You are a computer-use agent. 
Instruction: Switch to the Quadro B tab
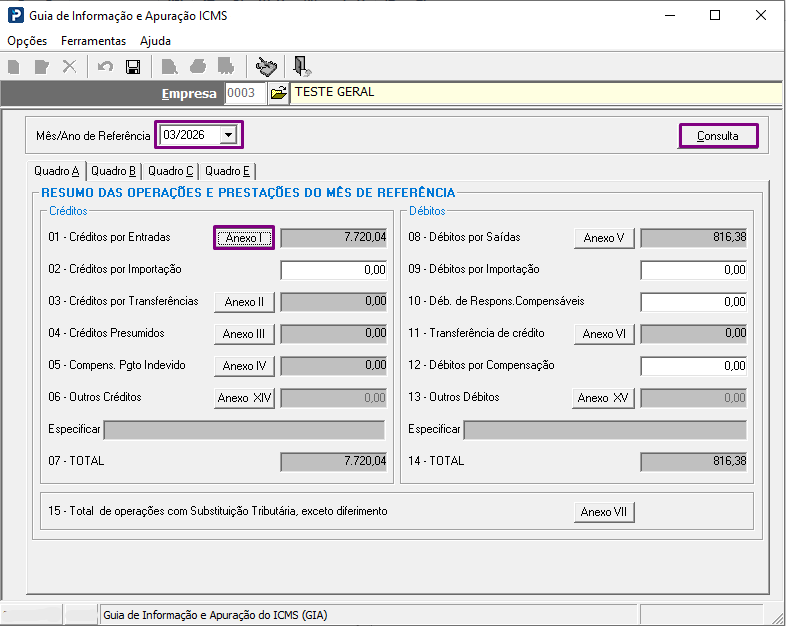pyautogui.click(x=113, y=171)
